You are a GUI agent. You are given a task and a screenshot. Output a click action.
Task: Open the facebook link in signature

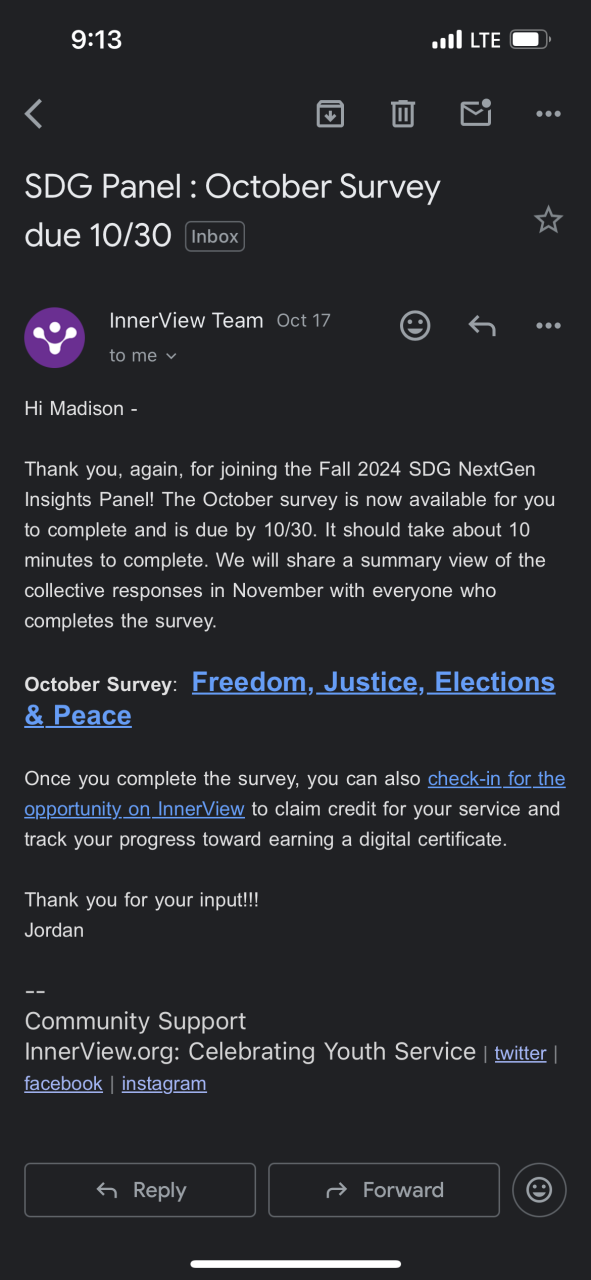63,1083
